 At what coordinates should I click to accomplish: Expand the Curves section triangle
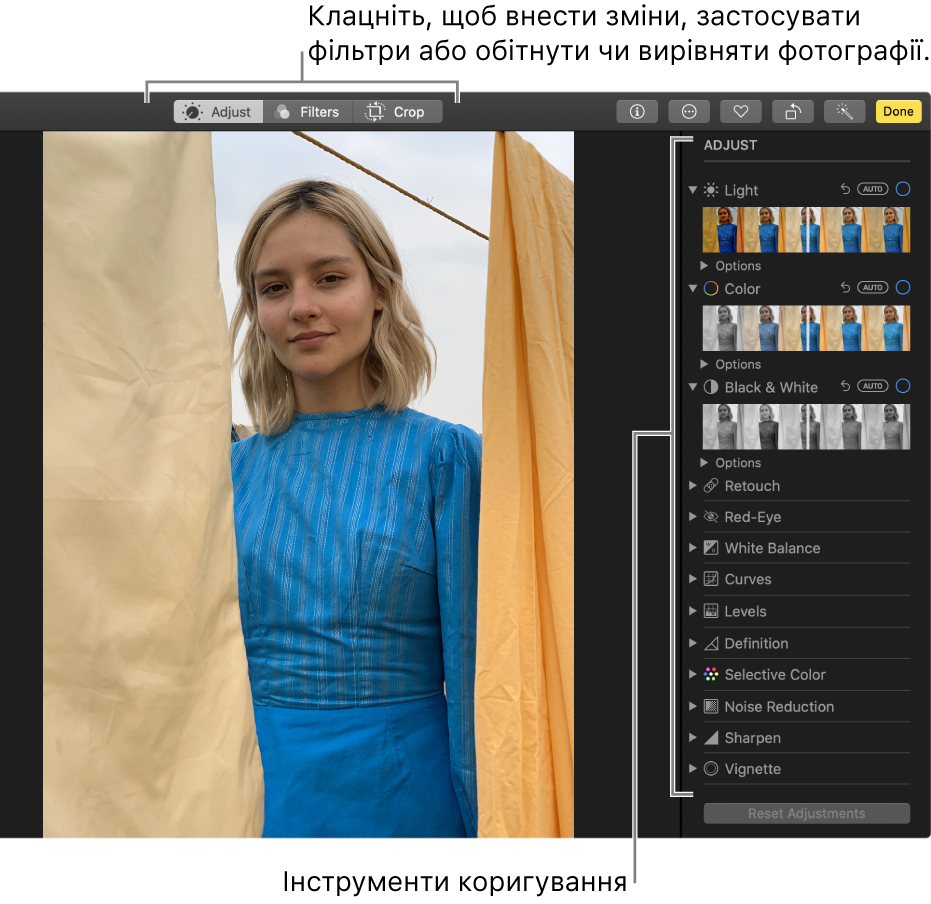[x=692, y=579]
